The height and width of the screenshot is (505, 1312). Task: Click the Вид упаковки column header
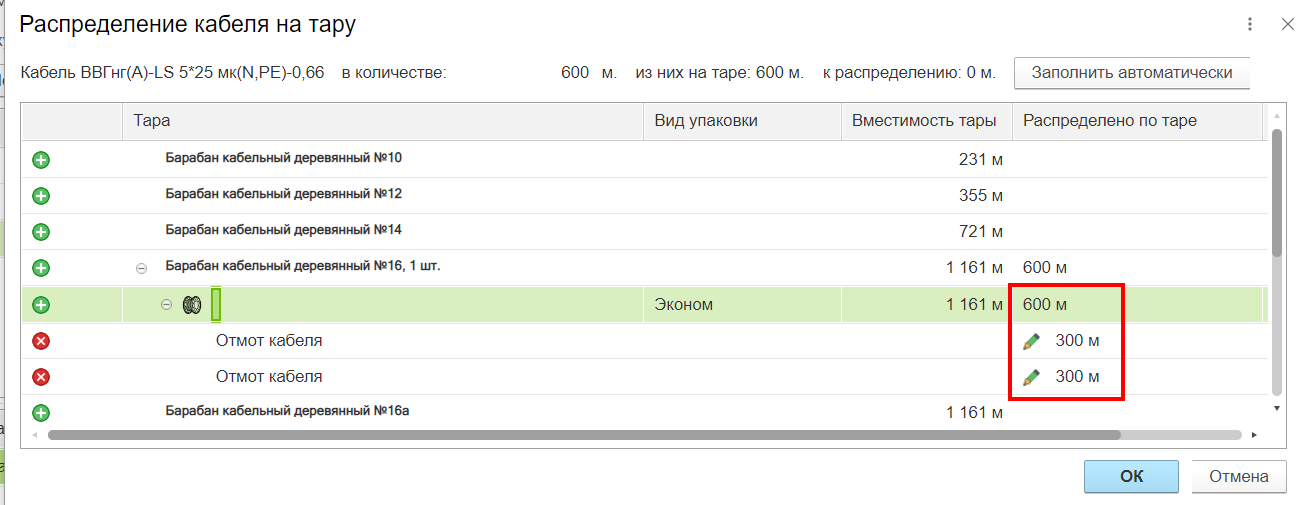click(706, 120)
